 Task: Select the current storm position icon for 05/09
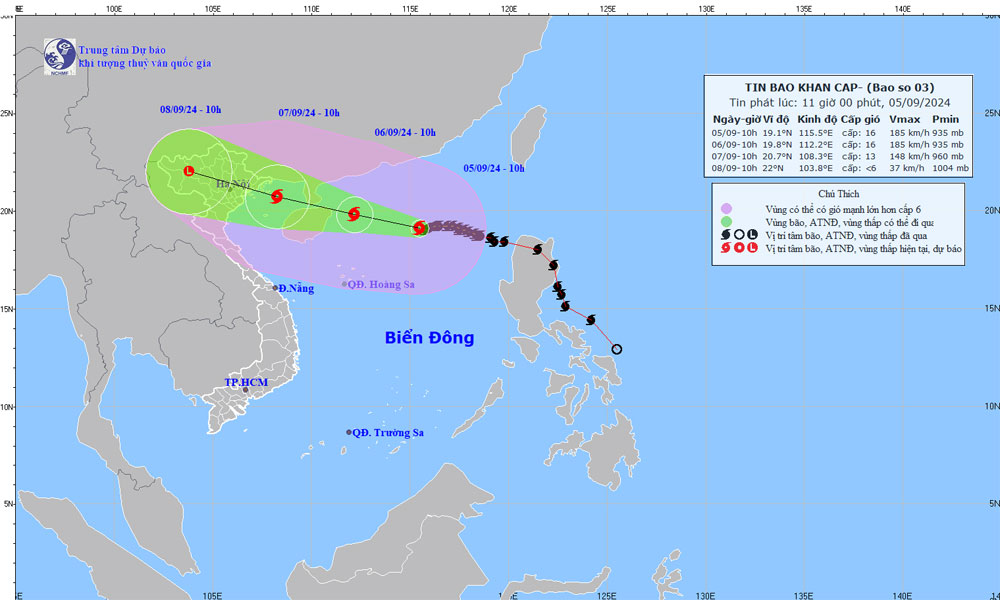pos(419,228)
